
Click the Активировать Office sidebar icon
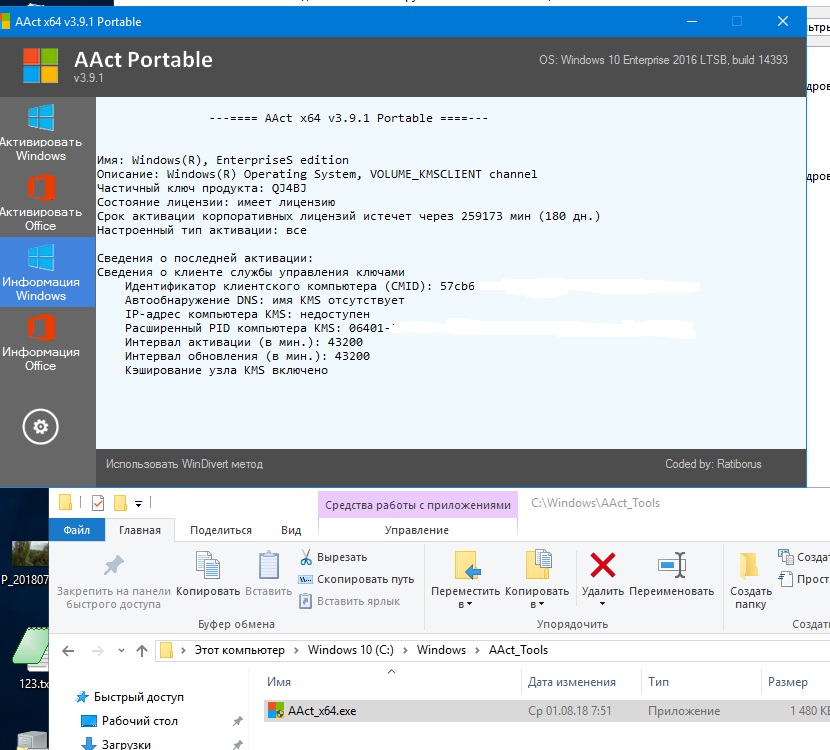41,188
